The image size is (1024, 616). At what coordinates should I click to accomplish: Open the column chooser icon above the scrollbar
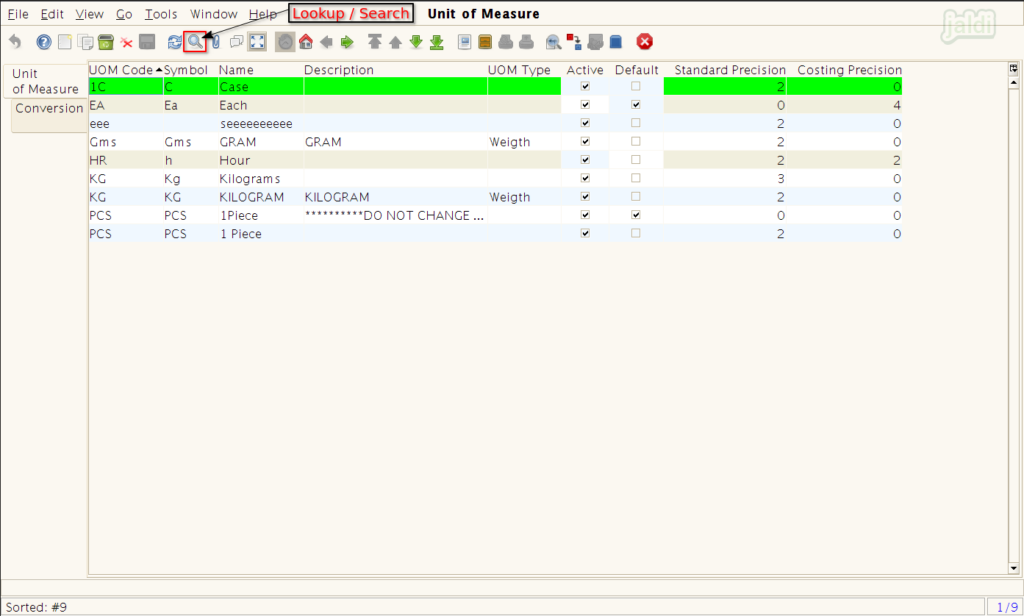click(x=1014, y=68)
